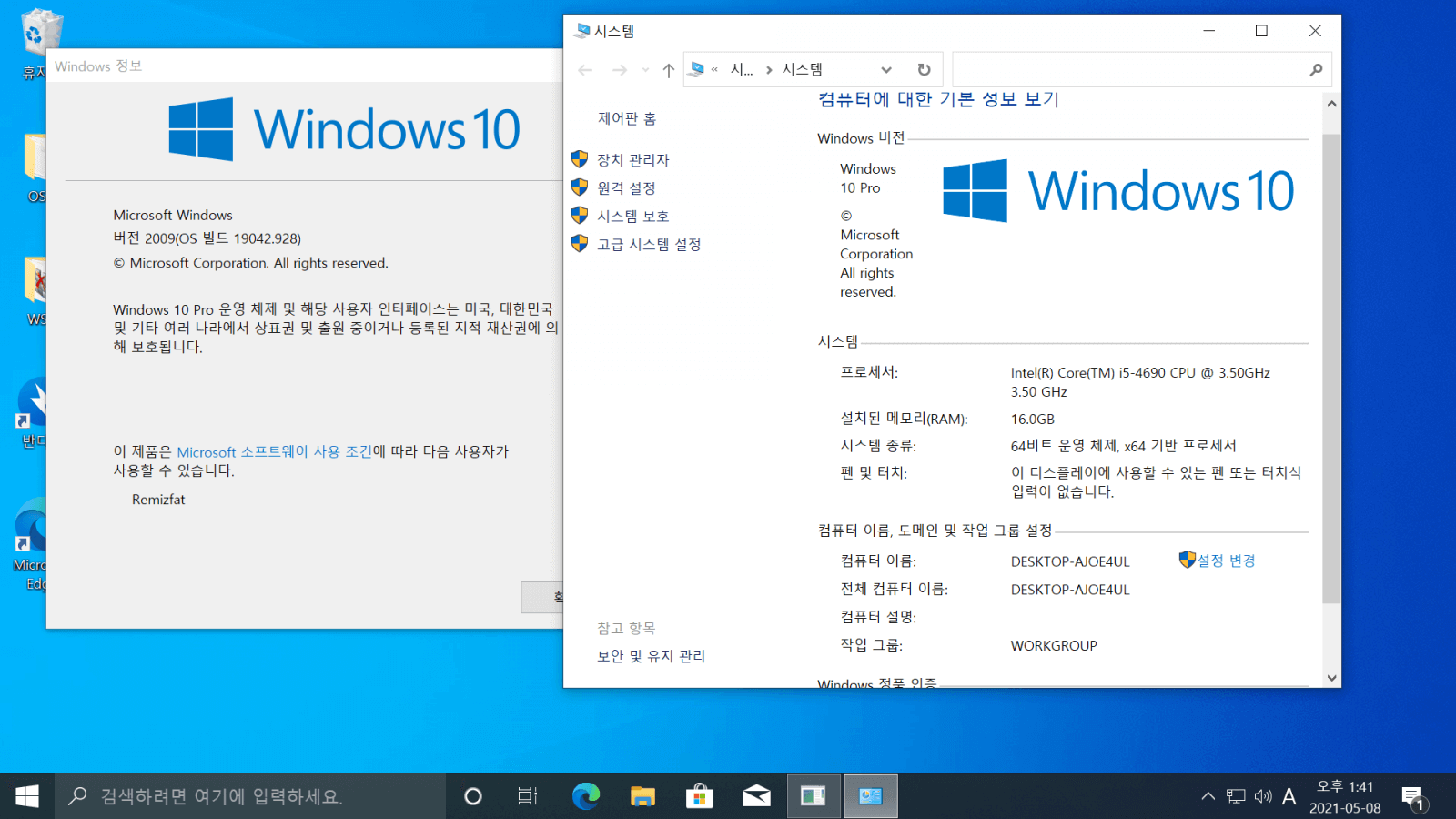Click the 시스템 breadcrumb in address bar
The width and height of the screenshot is (1456, 819).
(x=803, y=70)
